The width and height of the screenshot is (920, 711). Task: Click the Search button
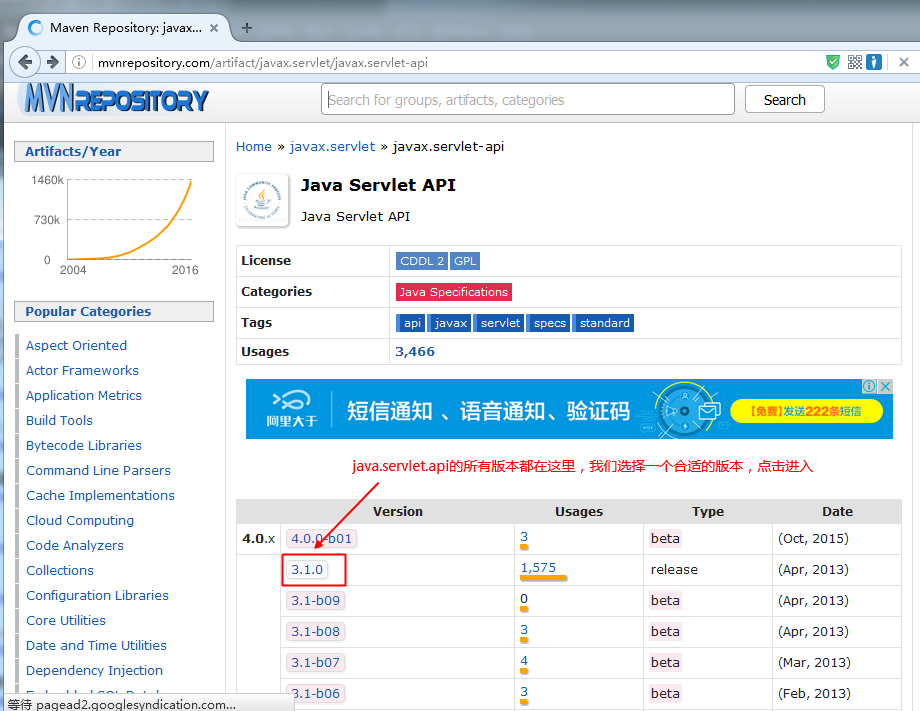[784, 100]
